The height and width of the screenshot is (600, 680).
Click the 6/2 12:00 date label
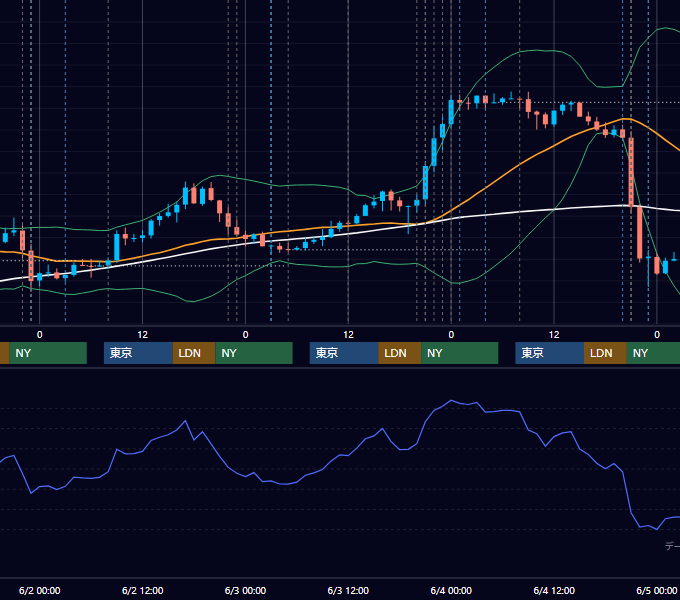pyautogui.click(x=143, y=590)
